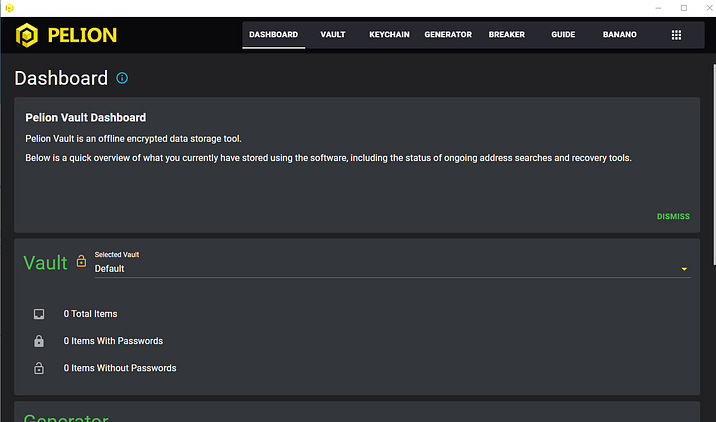716x422 pixels.
Task: Open the Guide tab
Action: click(x=563, y=35)
